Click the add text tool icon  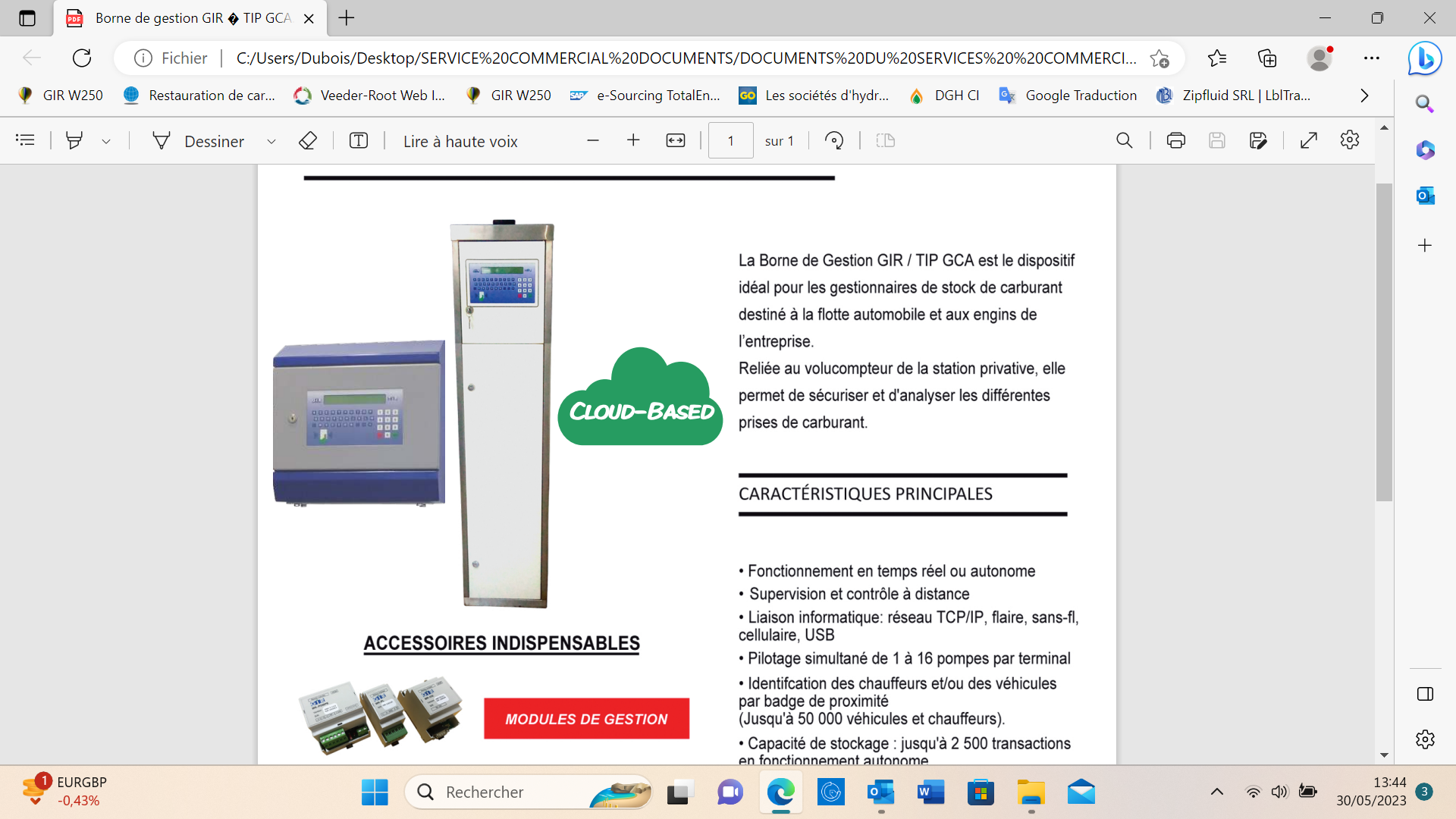point(359,140)
